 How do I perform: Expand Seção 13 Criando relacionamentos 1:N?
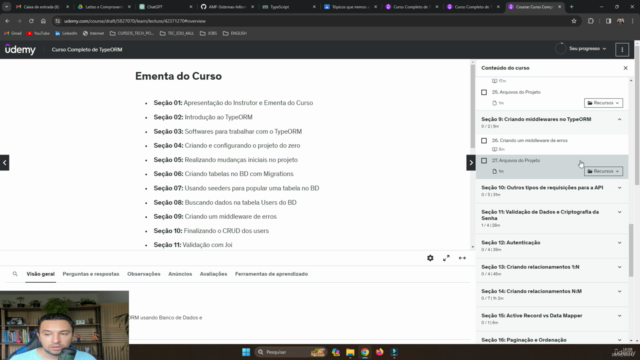552,270
